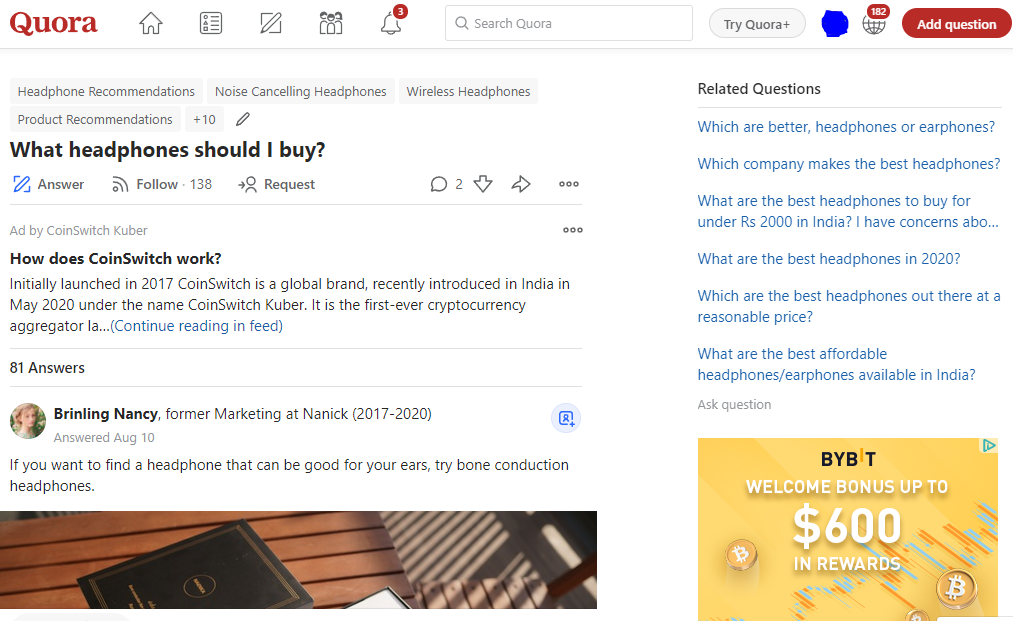
Task: Open the Wireless Headphones topic tag
Action: [468, 92]
